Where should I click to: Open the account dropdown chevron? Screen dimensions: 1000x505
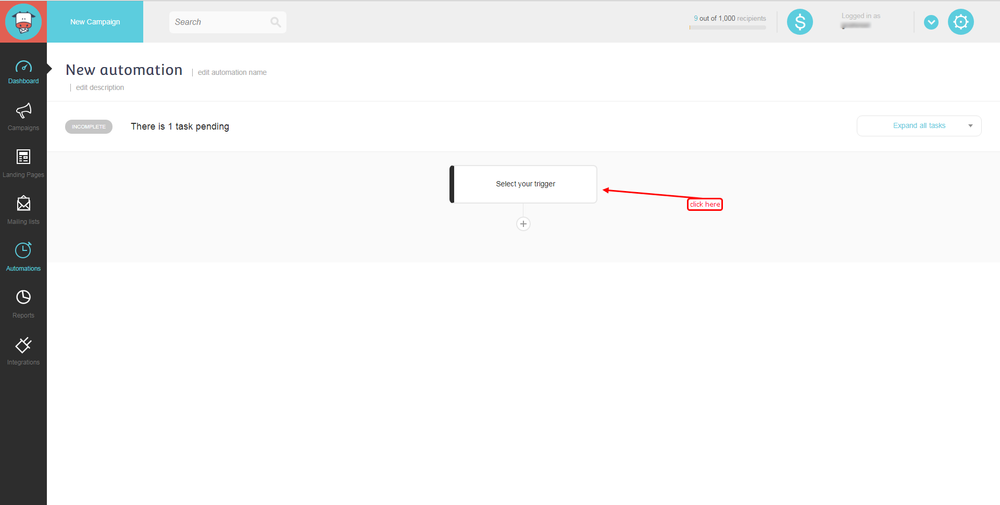coord(931,22)
